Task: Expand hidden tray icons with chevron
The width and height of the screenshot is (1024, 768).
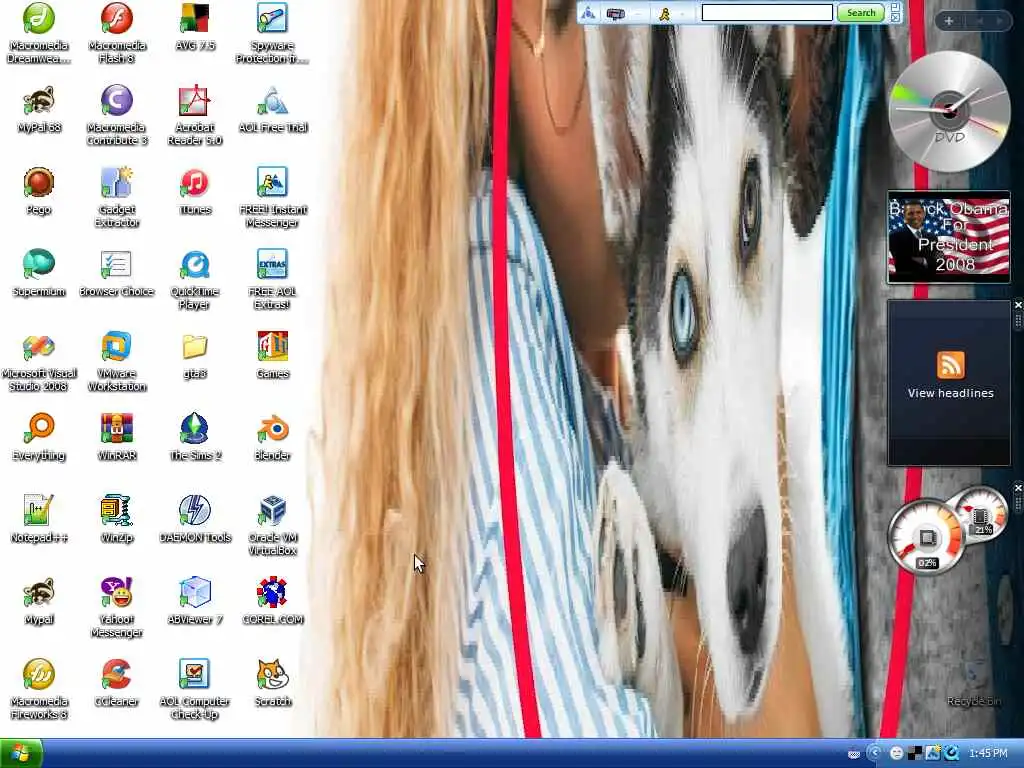Action: tap(874, 753)
